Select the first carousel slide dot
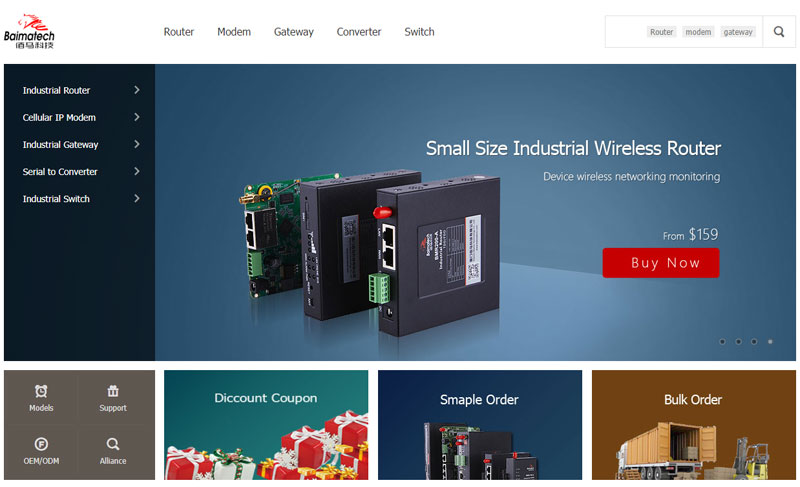Viewport: 800px width, 487px height. [722, 342]
